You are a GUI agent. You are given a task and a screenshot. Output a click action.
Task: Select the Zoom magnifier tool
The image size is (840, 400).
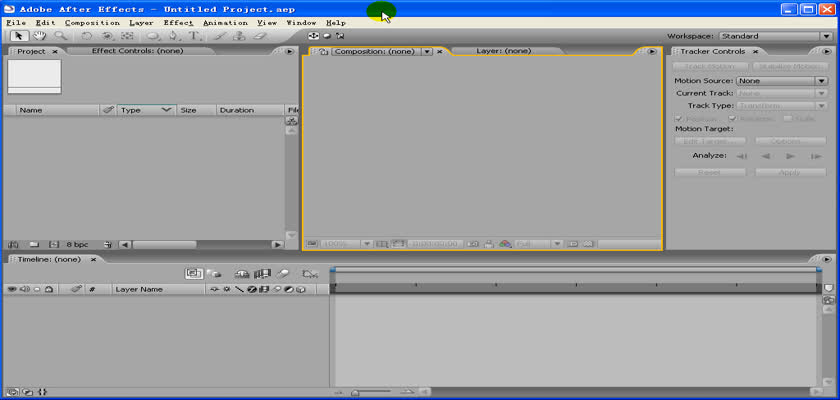[x=61, y=36]
